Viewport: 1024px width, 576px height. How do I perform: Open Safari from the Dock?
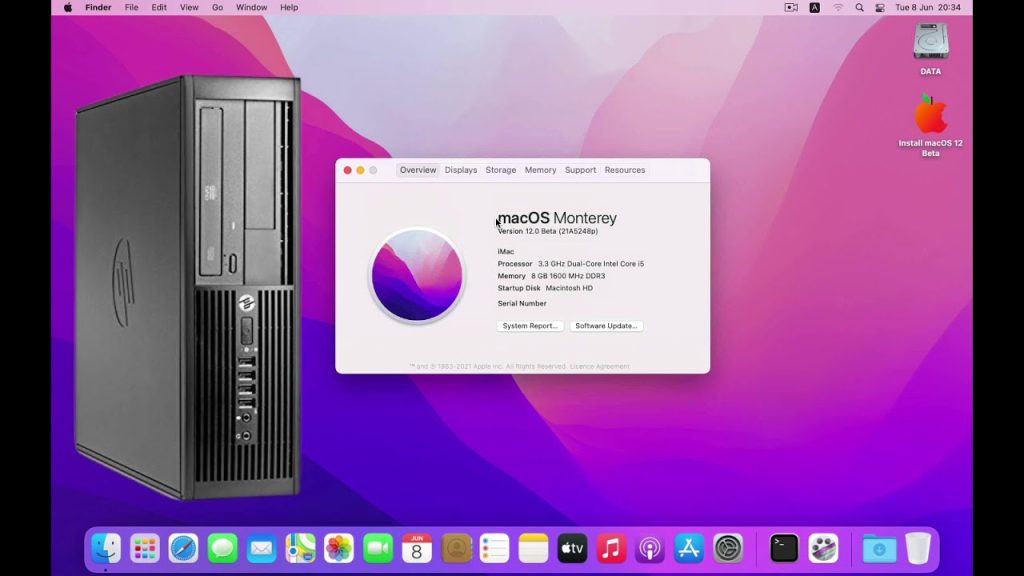(x=183, y=548)
